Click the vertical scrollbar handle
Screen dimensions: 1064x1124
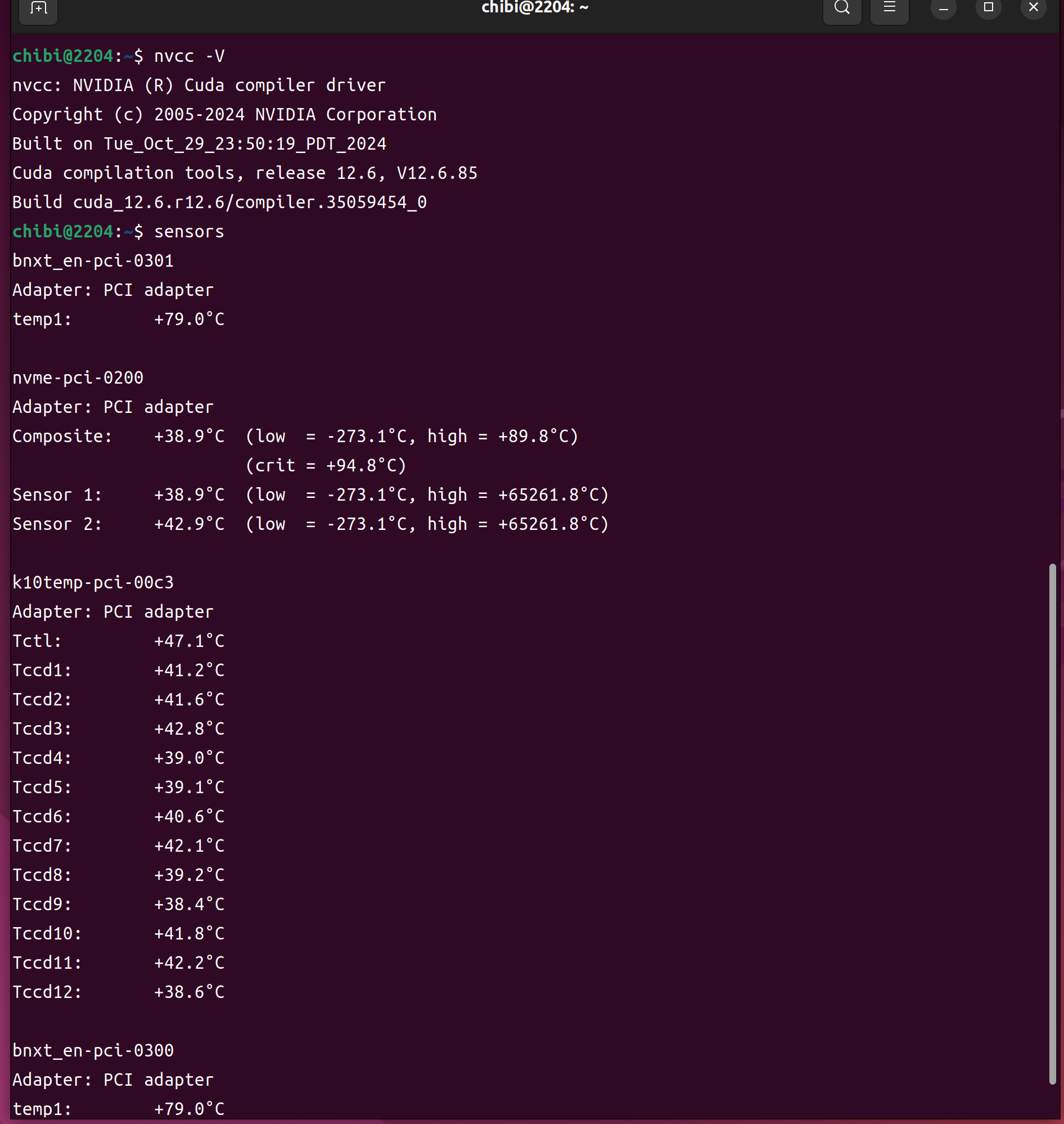[x=1052, y=822]
